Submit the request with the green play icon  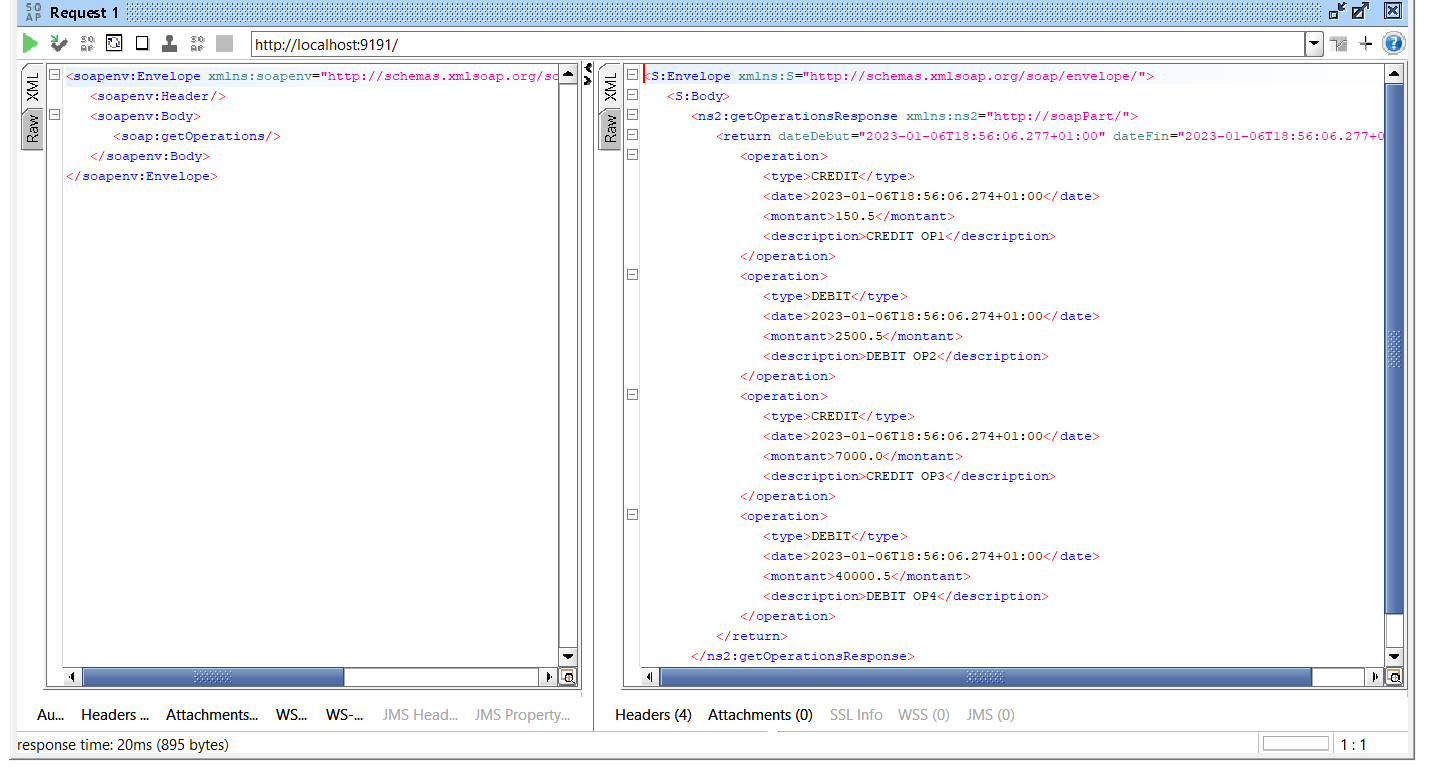(30, 43)
